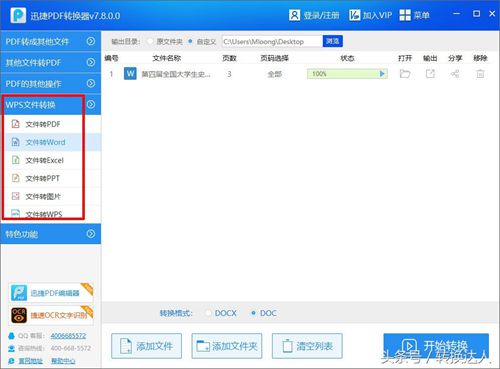Open the 菜单 grid icon

point(405,15)
